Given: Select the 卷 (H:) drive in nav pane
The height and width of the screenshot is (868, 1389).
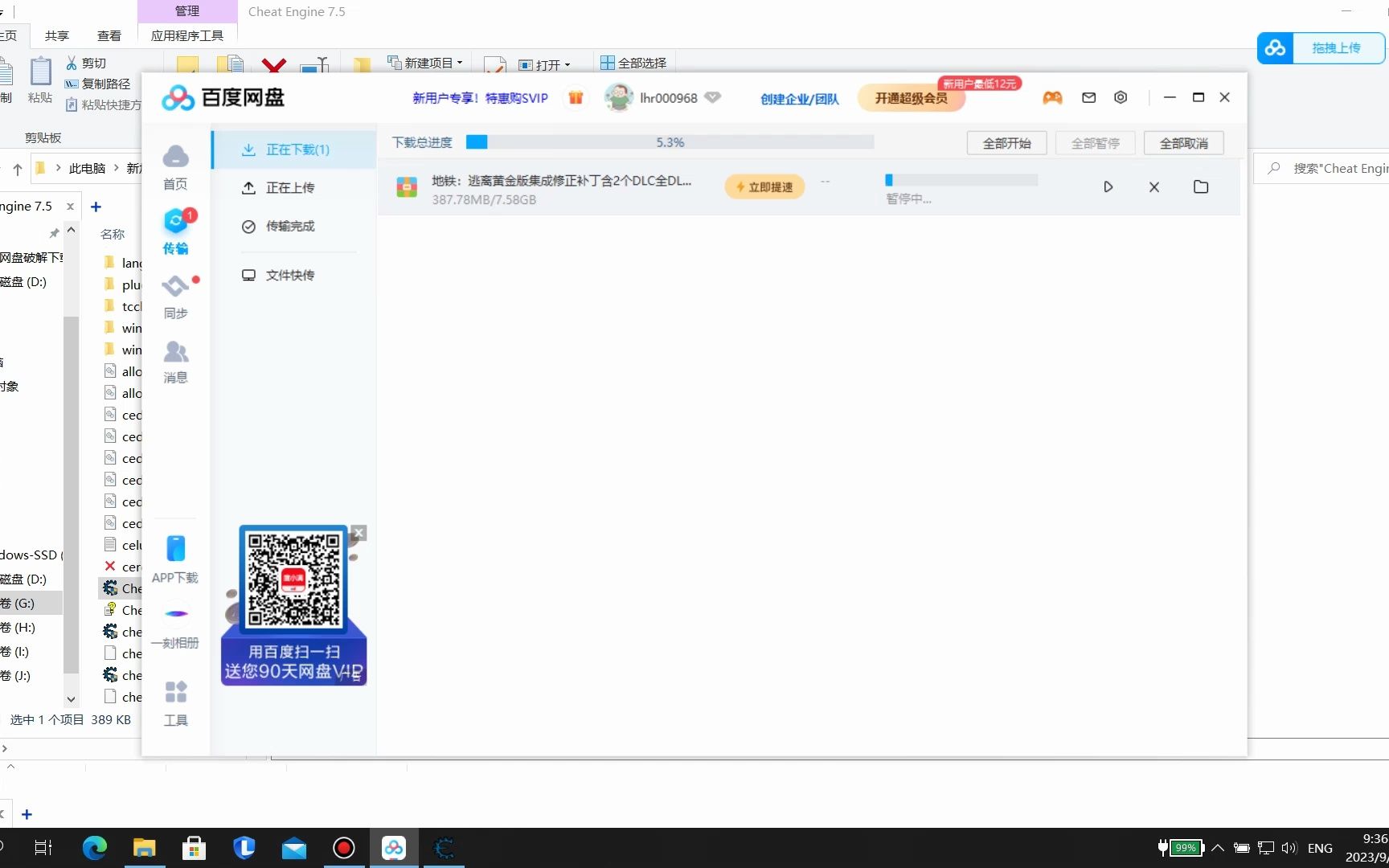Looking at the screenshot, I should pos(29,627).
